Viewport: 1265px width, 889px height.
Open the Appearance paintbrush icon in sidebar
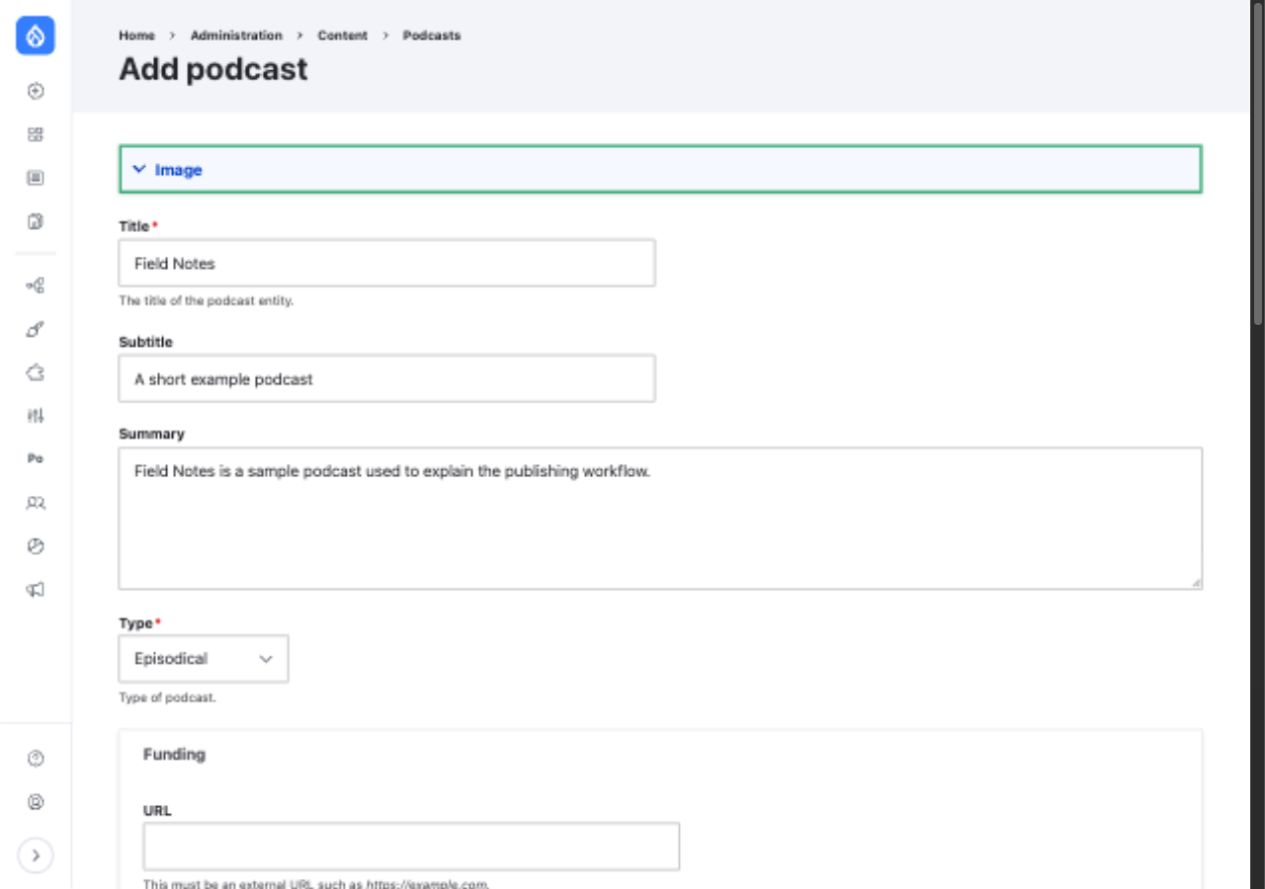tap(35, 328)
